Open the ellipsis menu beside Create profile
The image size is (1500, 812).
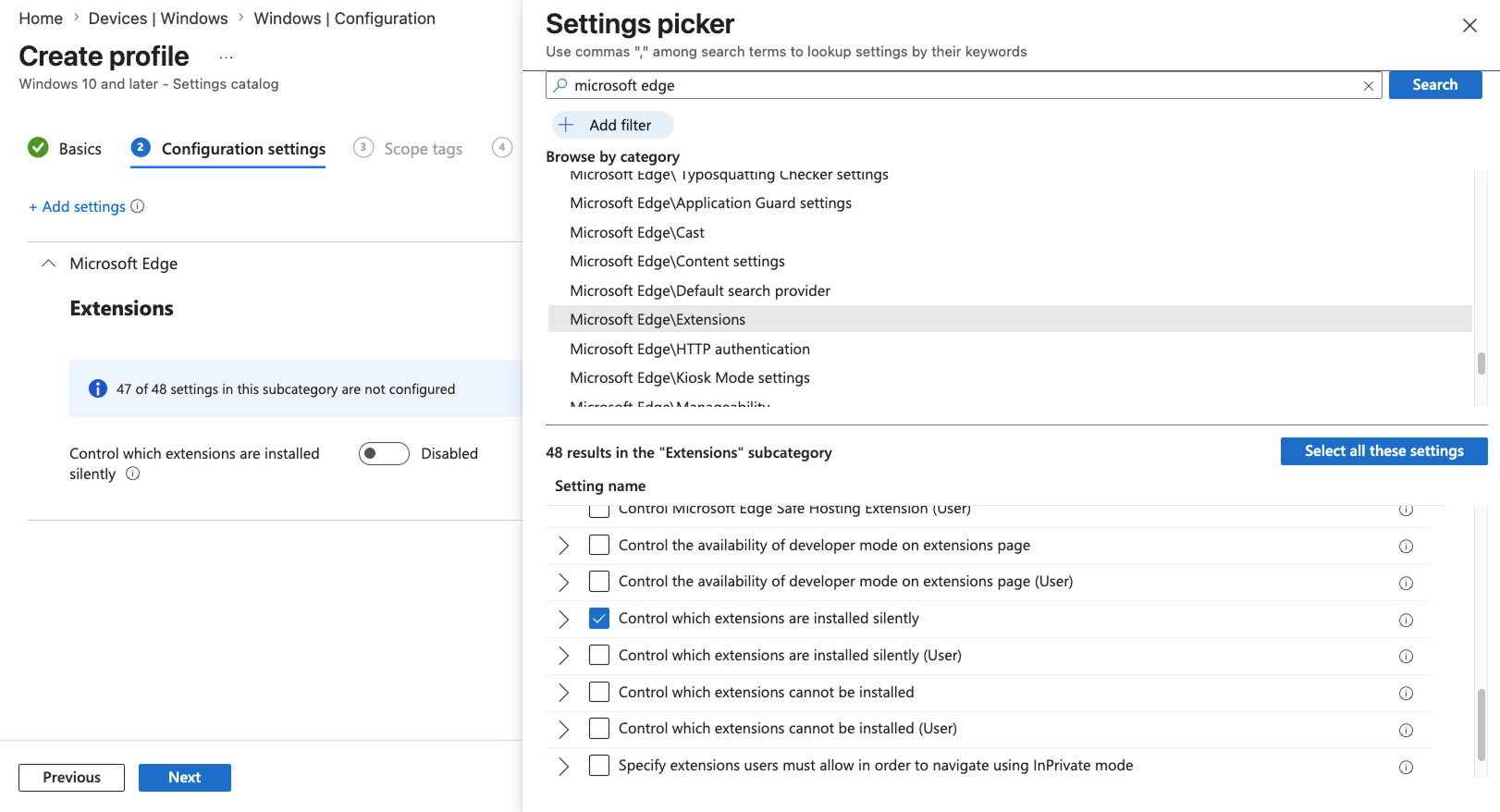pyautogui.click(x=226, y=57)
